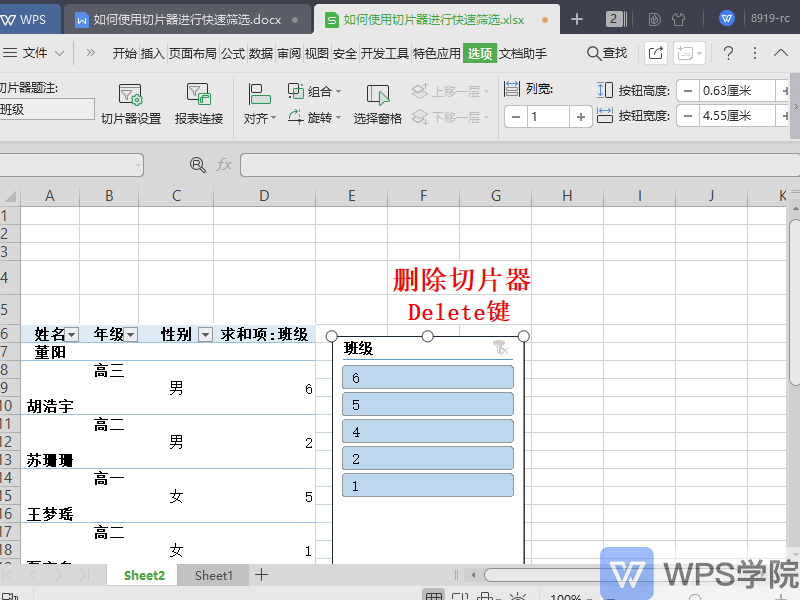
Task: Click the Bring Forward (上移一层) button
Action: (450, 91)
